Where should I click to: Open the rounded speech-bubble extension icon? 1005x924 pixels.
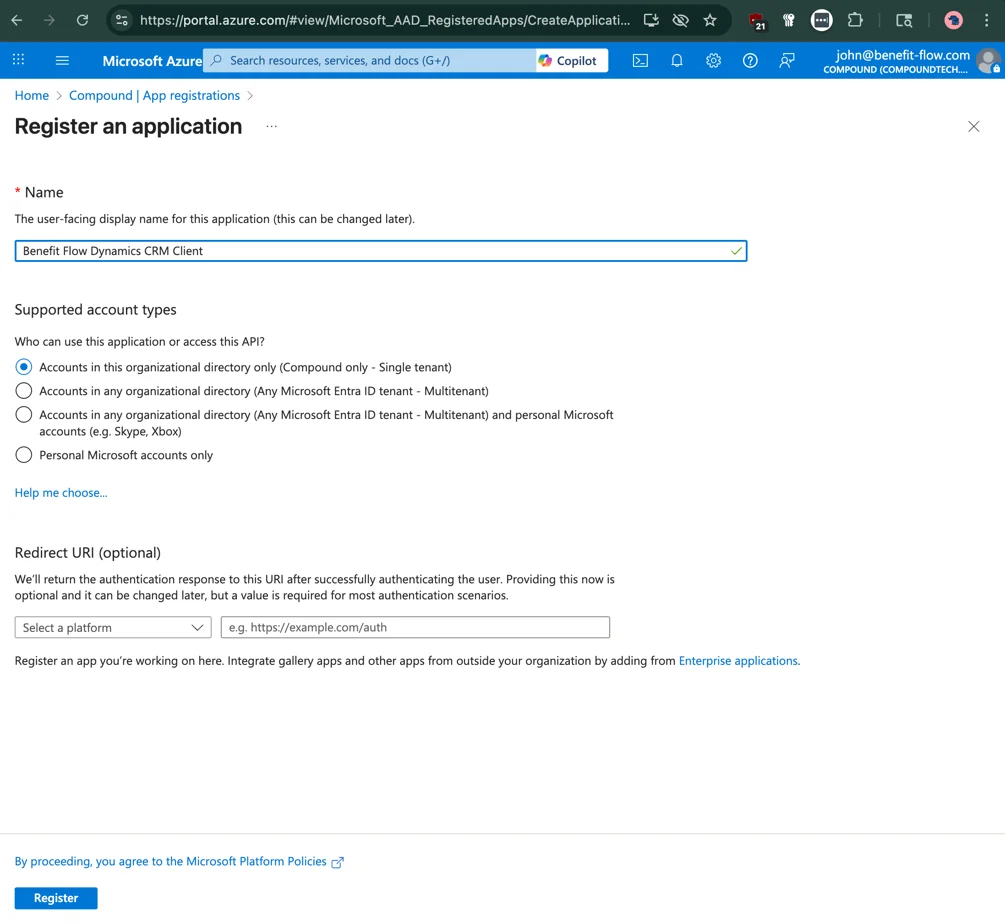(x=822, y=21)
